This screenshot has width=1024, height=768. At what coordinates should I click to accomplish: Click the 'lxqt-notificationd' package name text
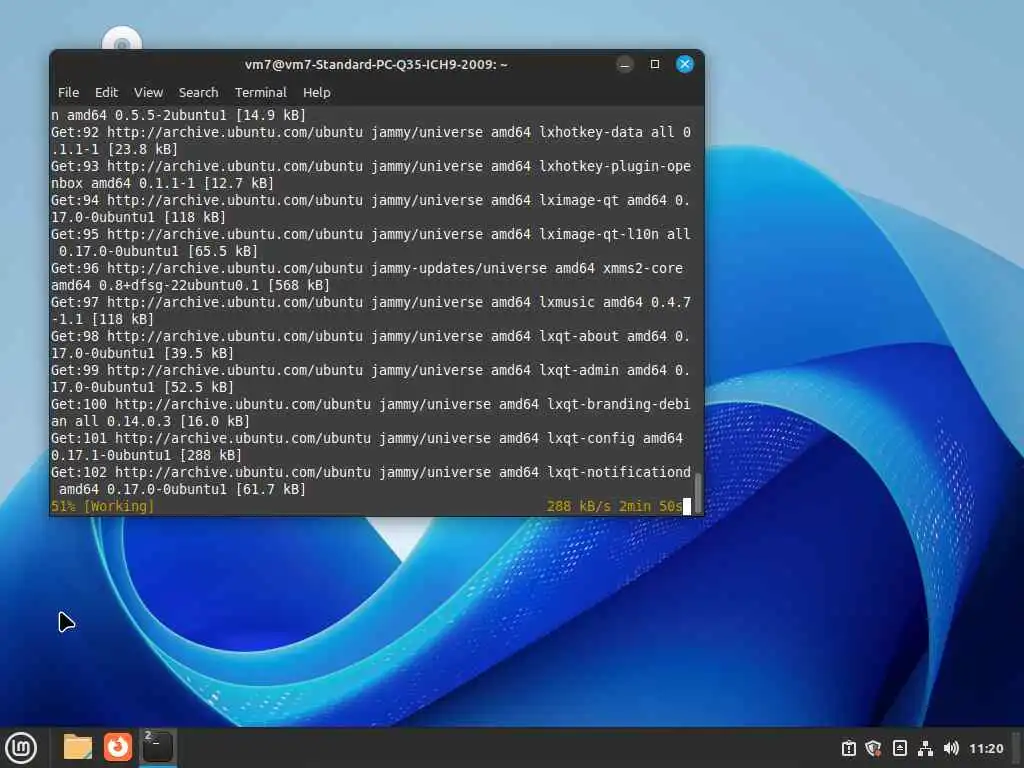pyautogui.click(x=618, y=472)
